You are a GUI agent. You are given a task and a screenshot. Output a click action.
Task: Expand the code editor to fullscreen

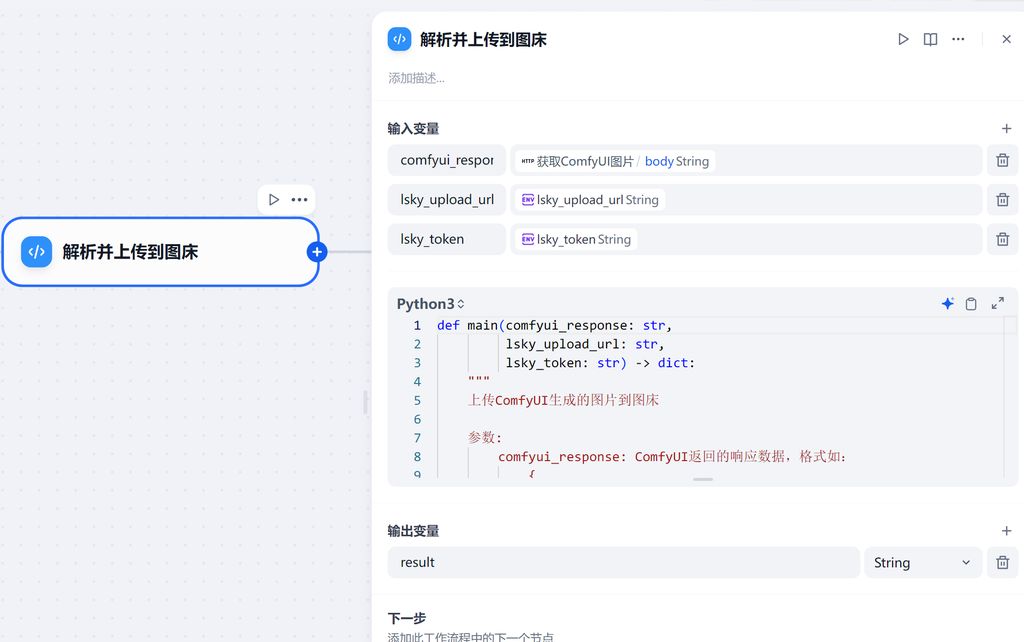coord(997,304)
